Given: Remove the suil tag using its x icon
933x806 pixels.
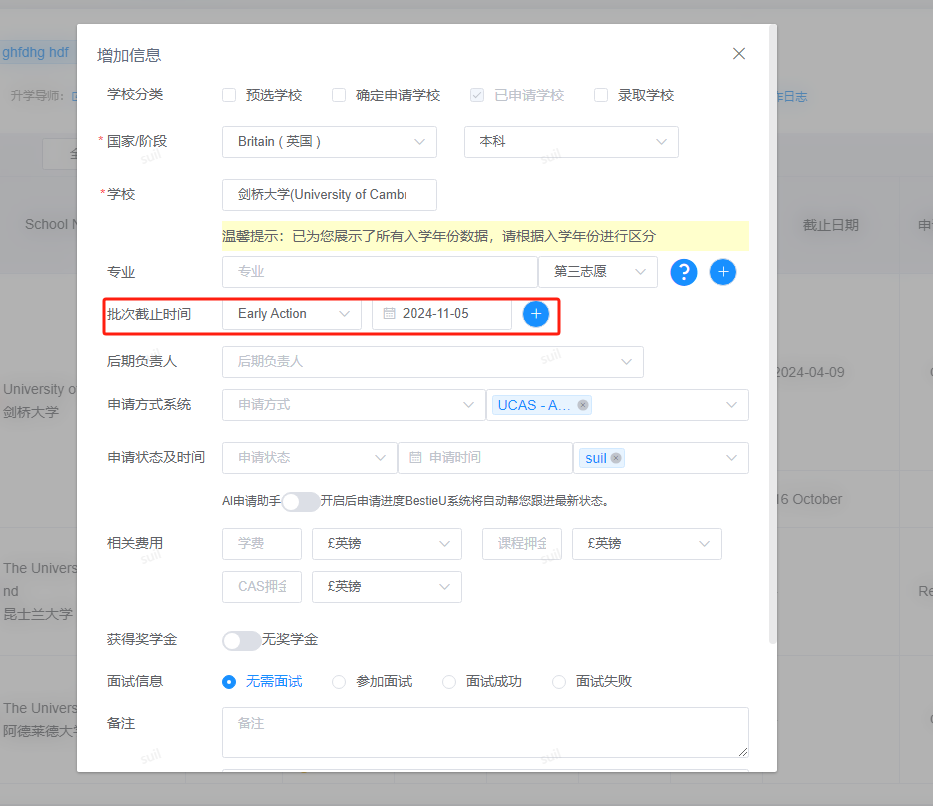Looking at the screenshot, I should pyautogui.click(x=616, y=458).
